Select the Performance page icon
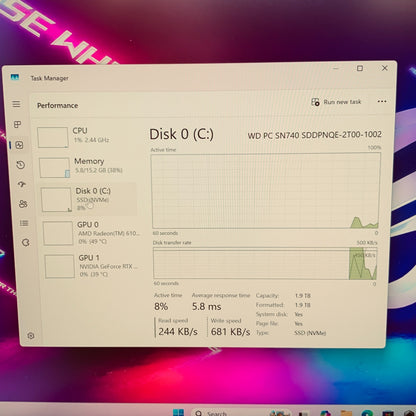The width and height of the screenshot is (416, 416). (x=19, y=145)
